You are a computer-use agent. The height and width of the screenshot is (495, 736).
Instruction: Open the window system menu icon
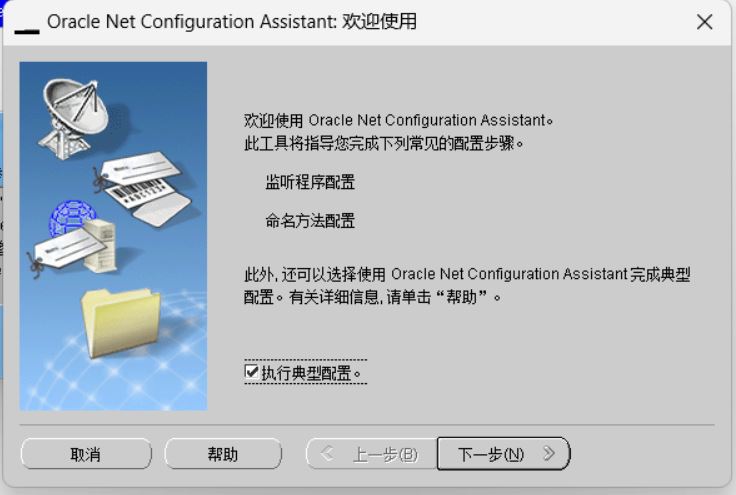[27, 23]
